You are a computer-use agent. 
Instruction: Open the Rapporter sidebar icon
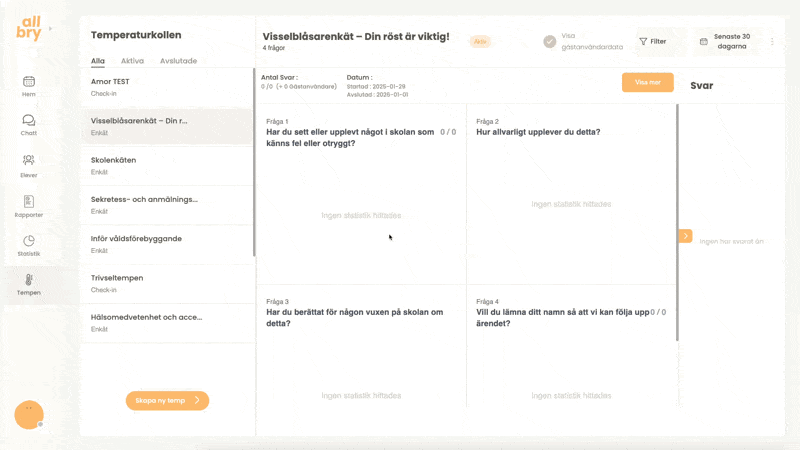[x=29, y=202]
